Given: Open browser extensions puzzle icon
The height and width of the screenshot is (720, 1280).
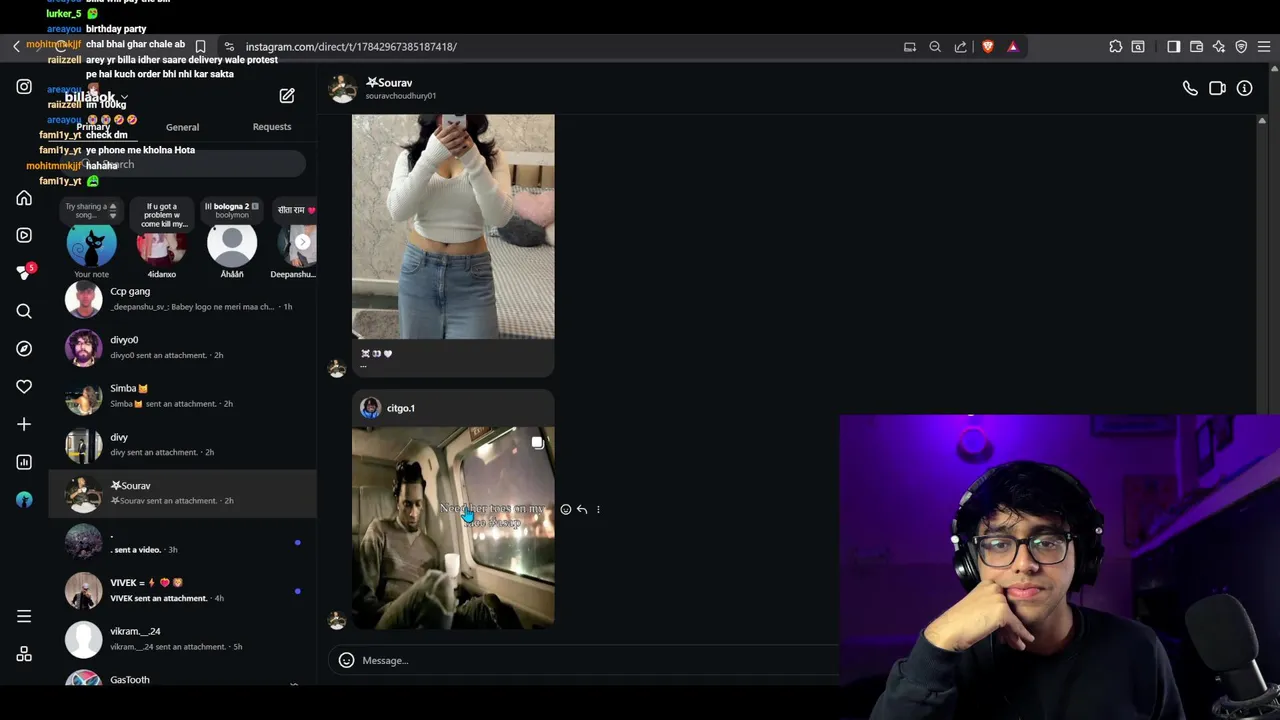Looking at the screenshot, I should (1116, 47).
